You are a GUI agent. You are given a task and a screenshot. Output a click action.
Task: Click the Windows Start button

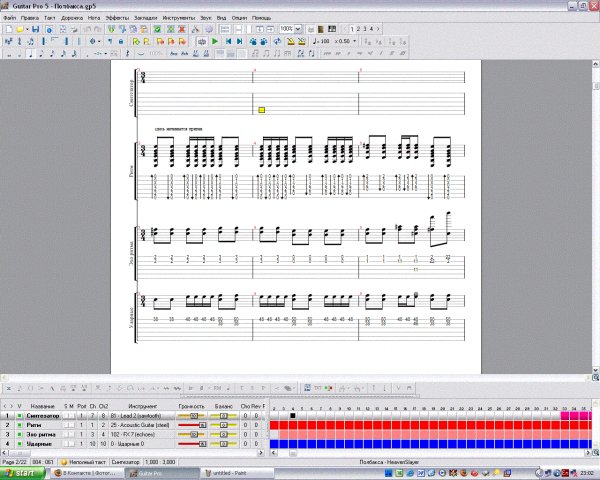pos(22,472)
